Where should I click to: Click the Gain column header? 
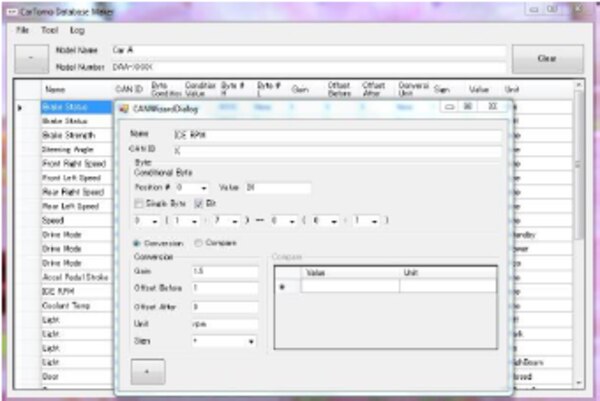[300, 90]
